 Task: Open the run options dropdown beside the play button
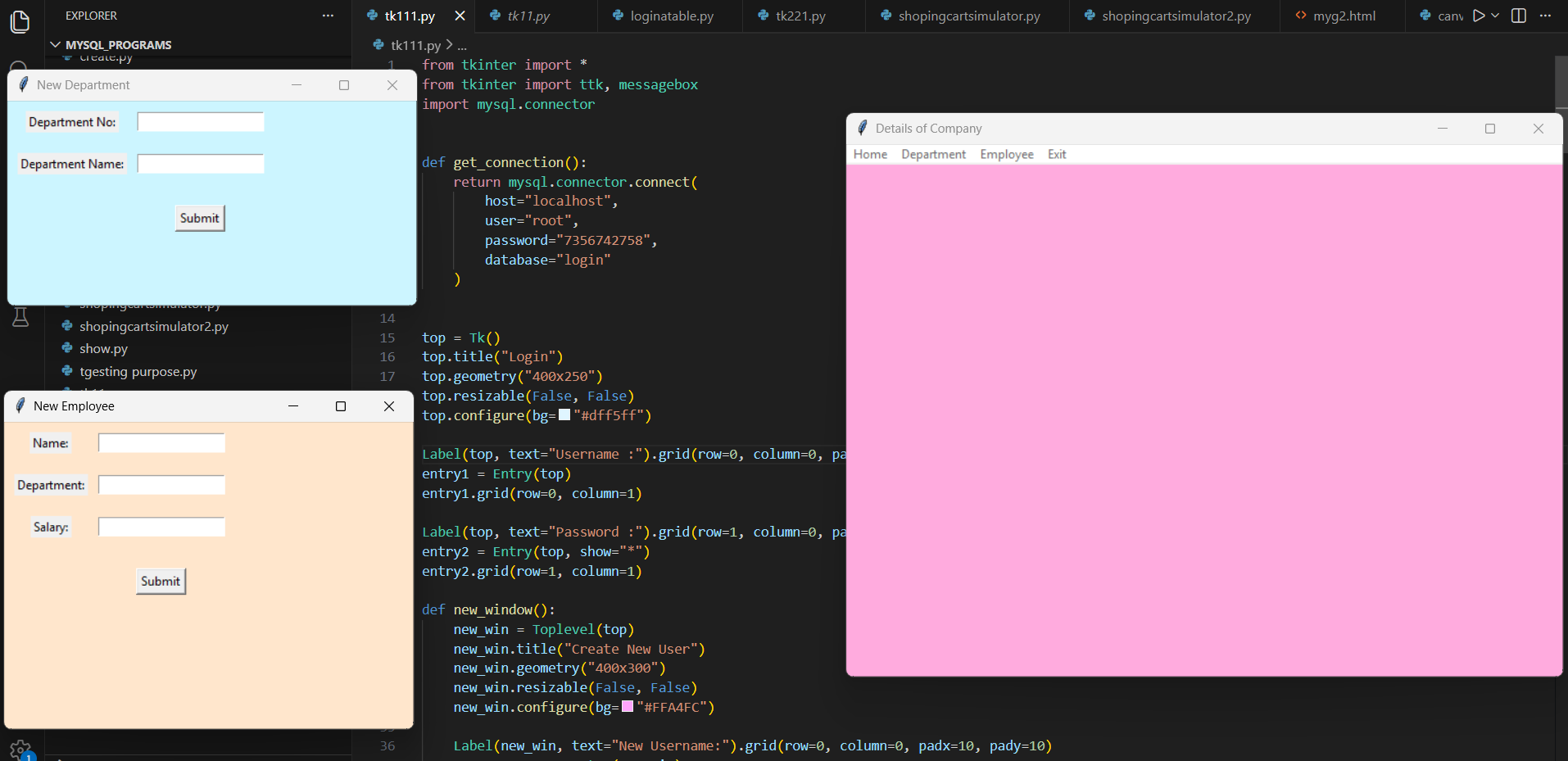coord(1495,15)
